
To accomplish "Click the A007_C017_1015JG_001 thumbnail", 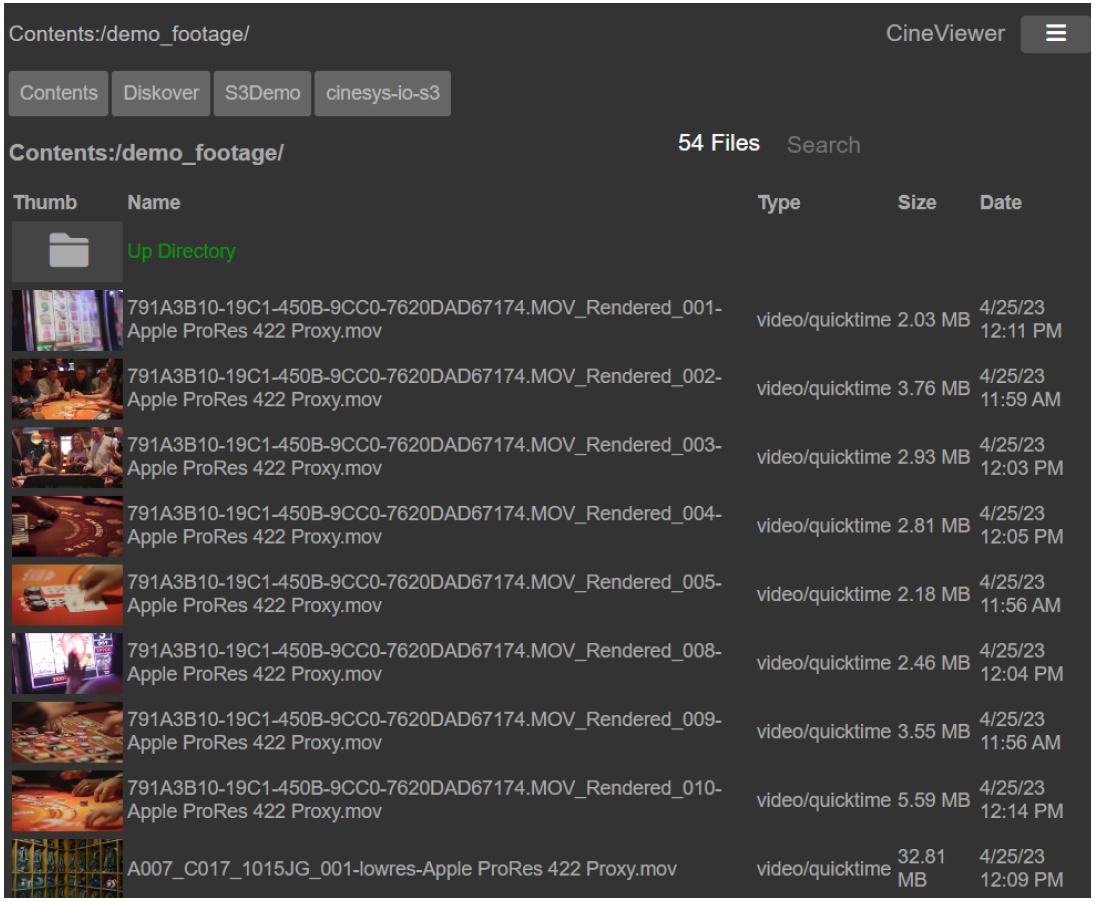I will pyautogui.click(x=68, y=868).
